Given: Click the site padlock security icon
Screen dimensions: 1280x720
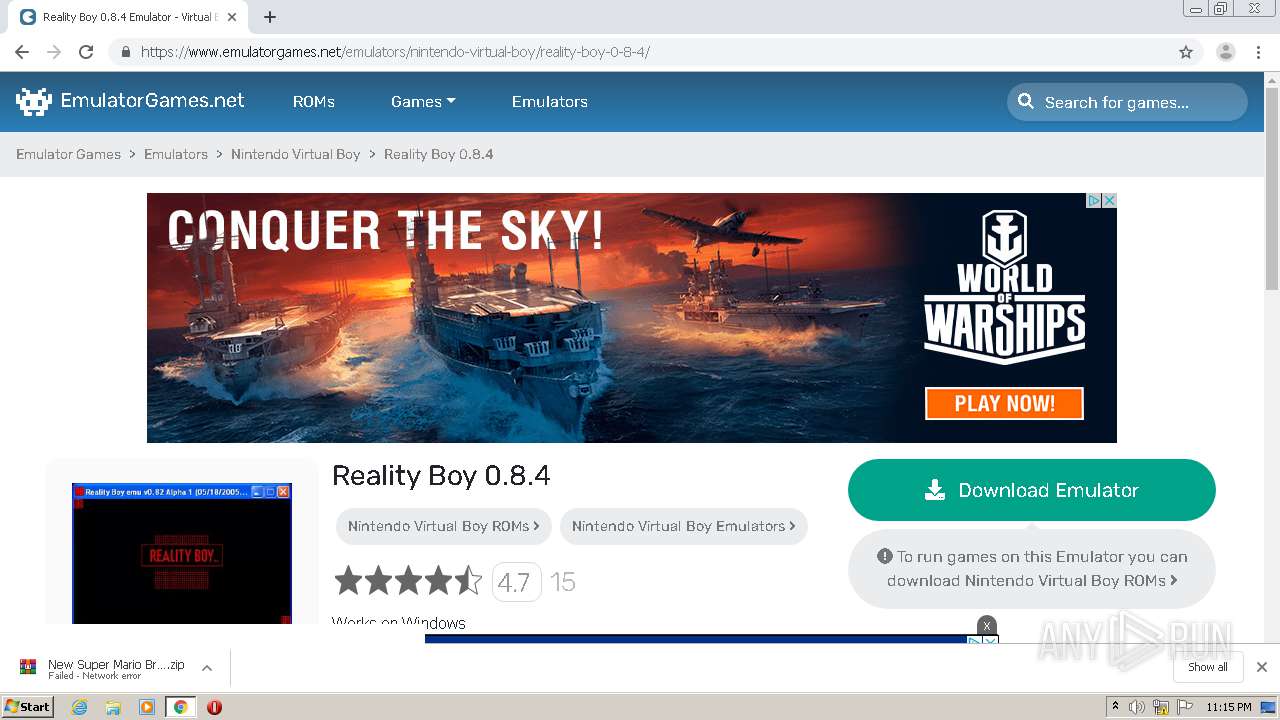Looking at the screenshot, I should coord(125,52).
